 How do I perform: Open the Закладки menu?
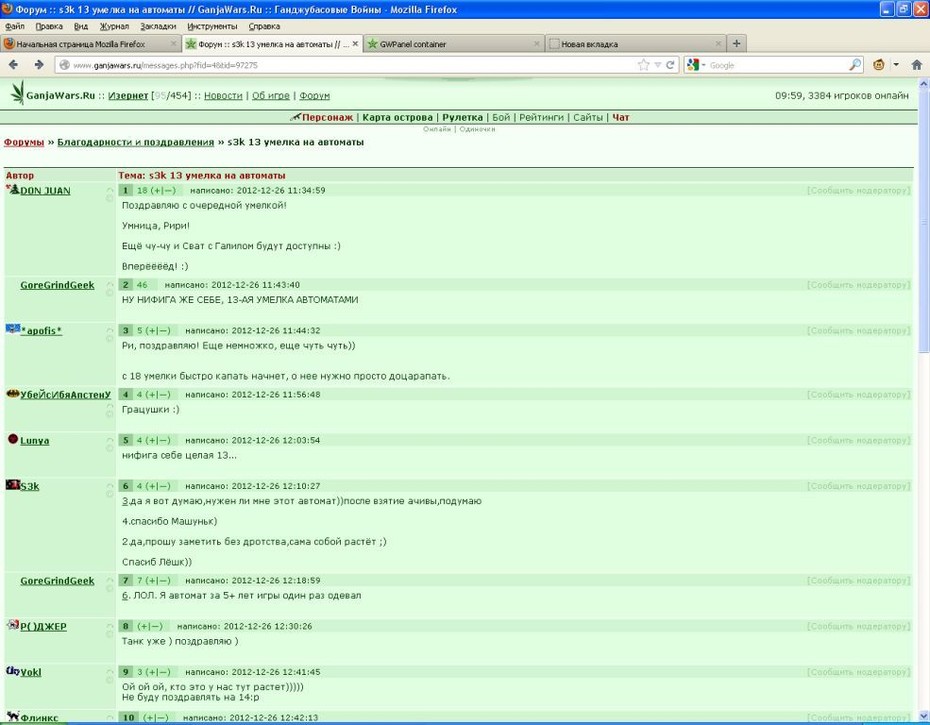coord(158,26)
